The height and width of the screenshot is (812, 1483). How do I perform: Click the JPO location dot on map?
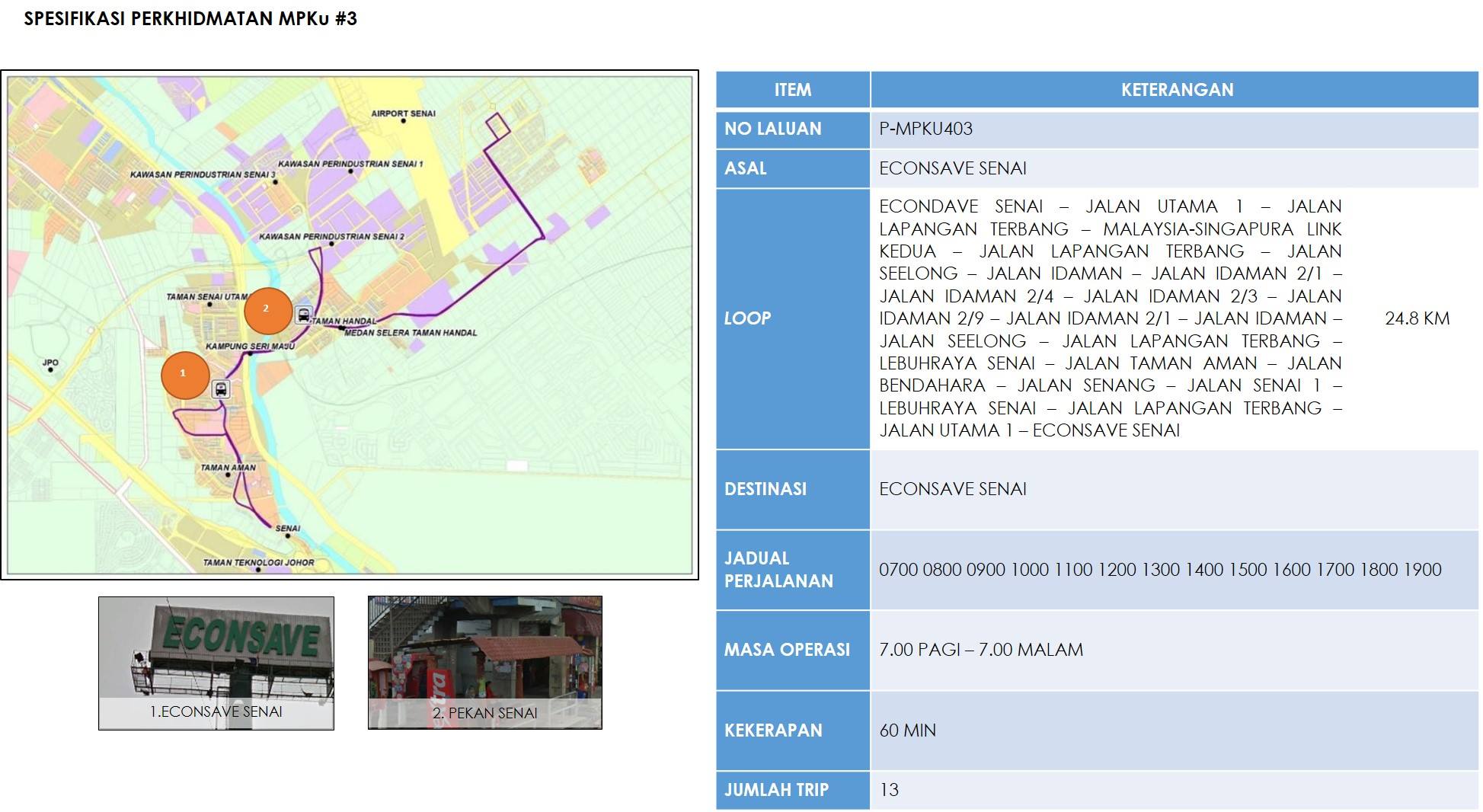pos(50,369)
